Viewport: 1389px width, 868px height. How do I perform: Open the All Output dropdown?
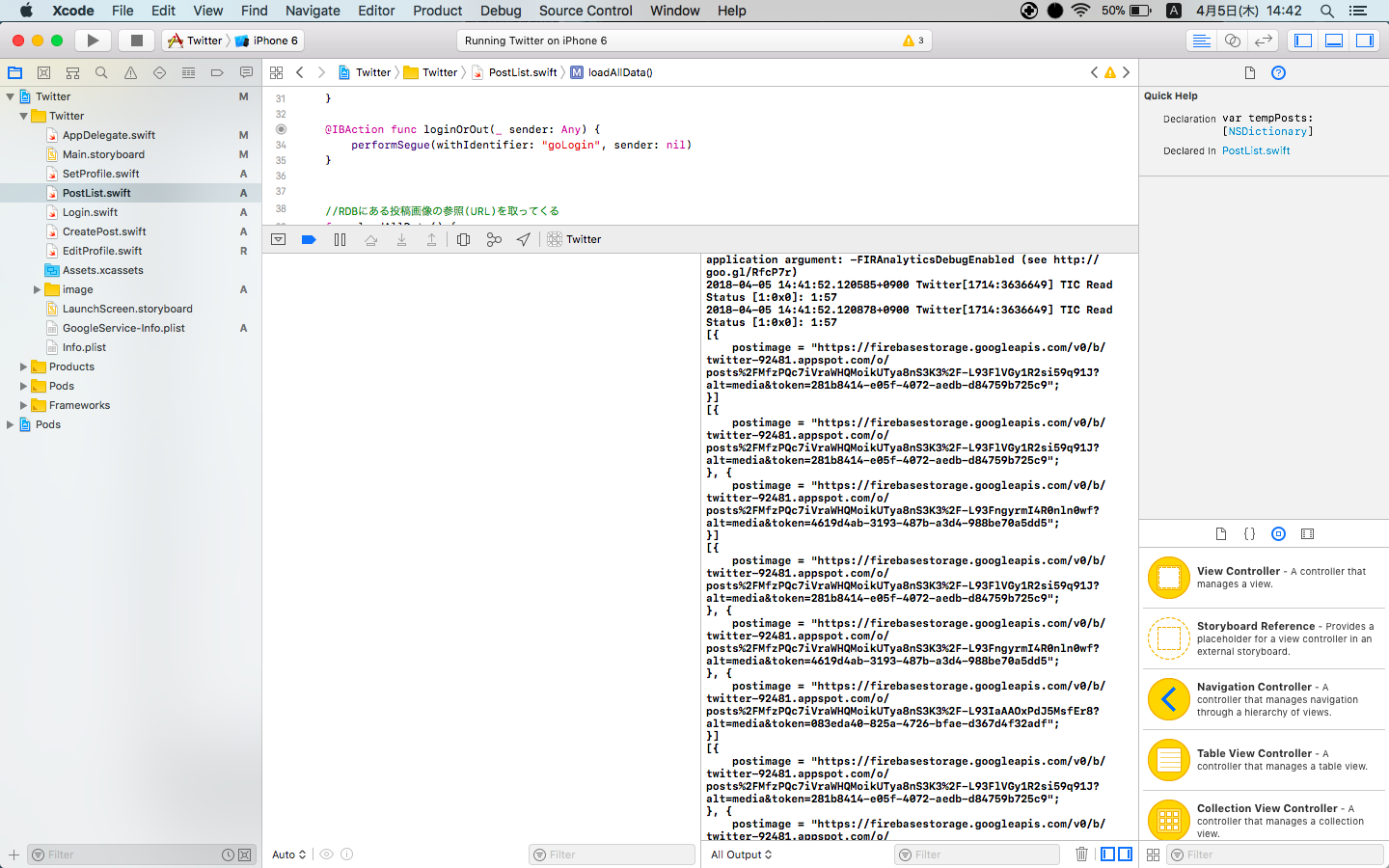pyautogui.click(x=740, y=854)
